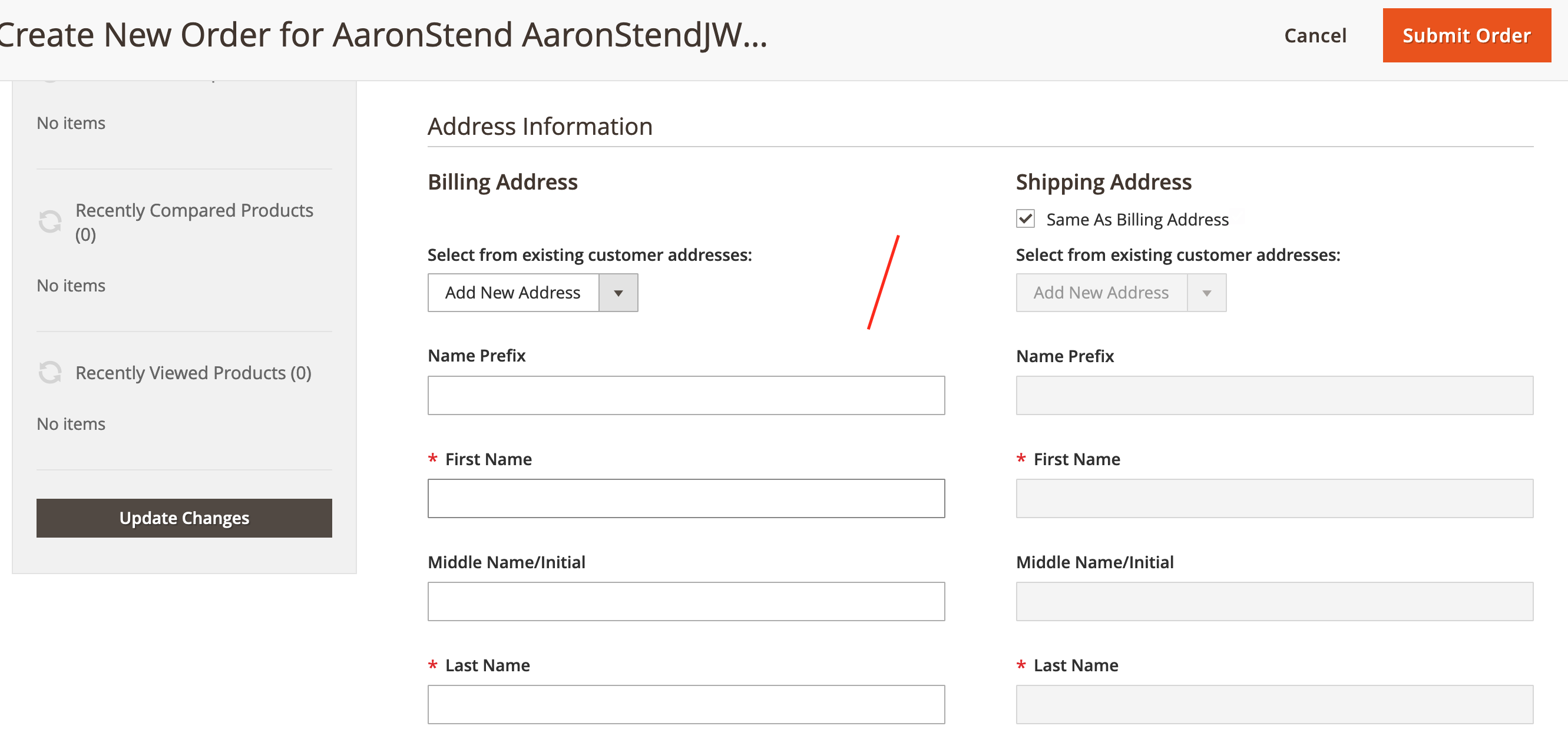Select shipping Middle Name/Initial input
Viewport: 1568px width, 749px height.
[1274, 601]
